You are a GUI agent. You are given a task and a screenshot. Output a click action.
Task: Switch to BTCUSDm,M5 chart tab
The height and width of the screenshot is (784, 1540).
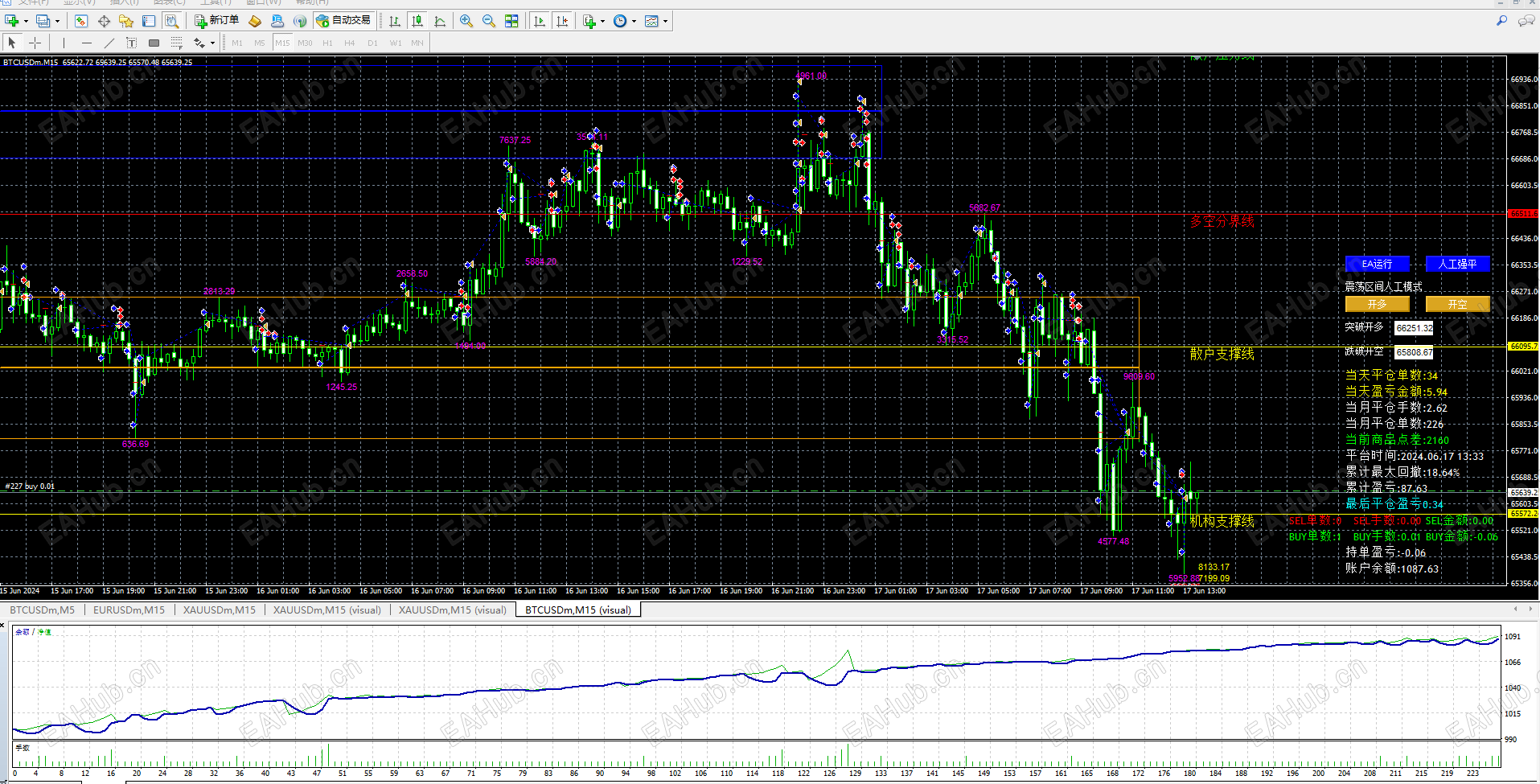[43, 610]
